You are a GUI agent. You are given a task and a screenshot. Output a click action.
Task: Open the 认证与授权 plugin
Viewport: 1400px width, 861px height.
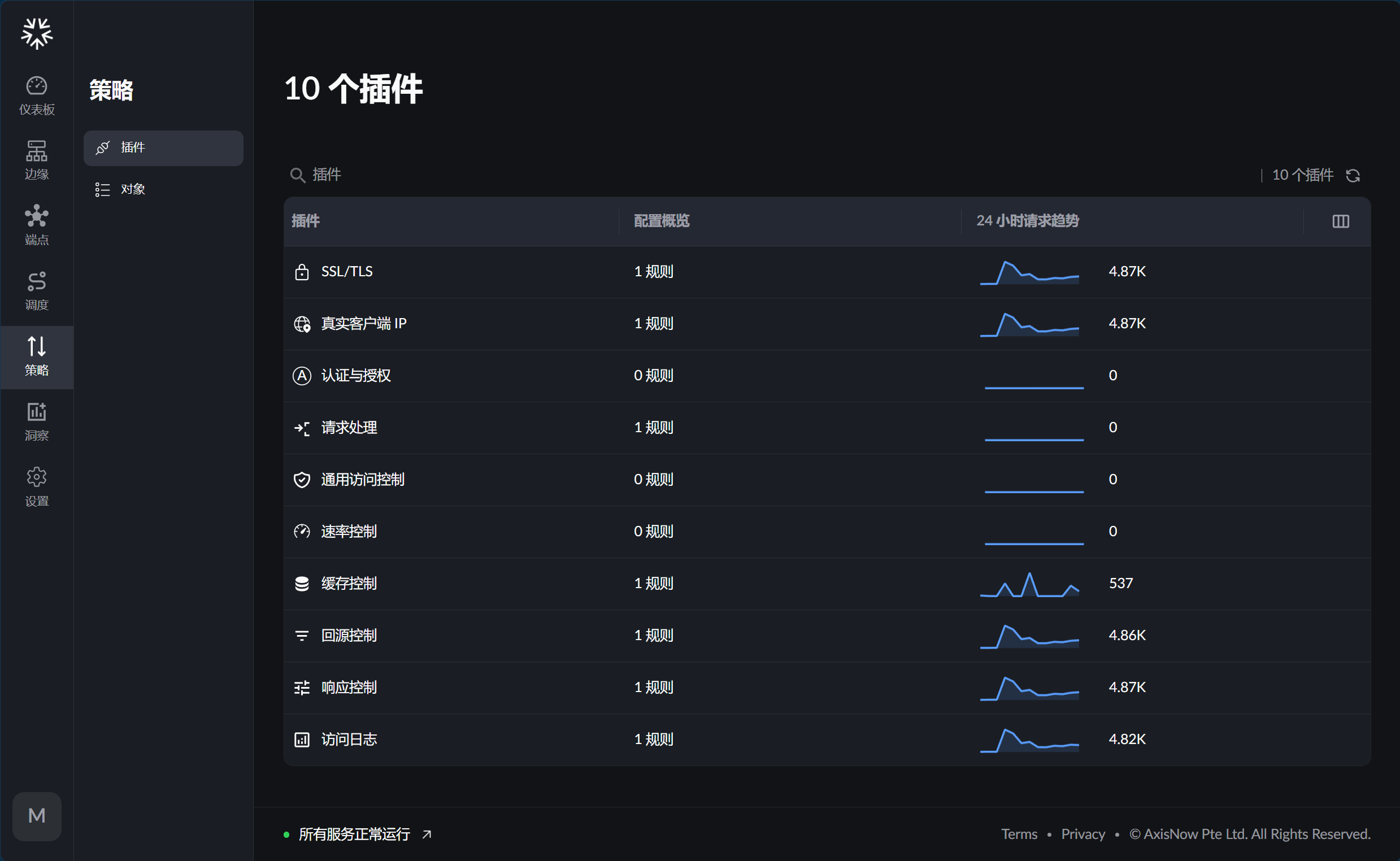tap(356, 375)
